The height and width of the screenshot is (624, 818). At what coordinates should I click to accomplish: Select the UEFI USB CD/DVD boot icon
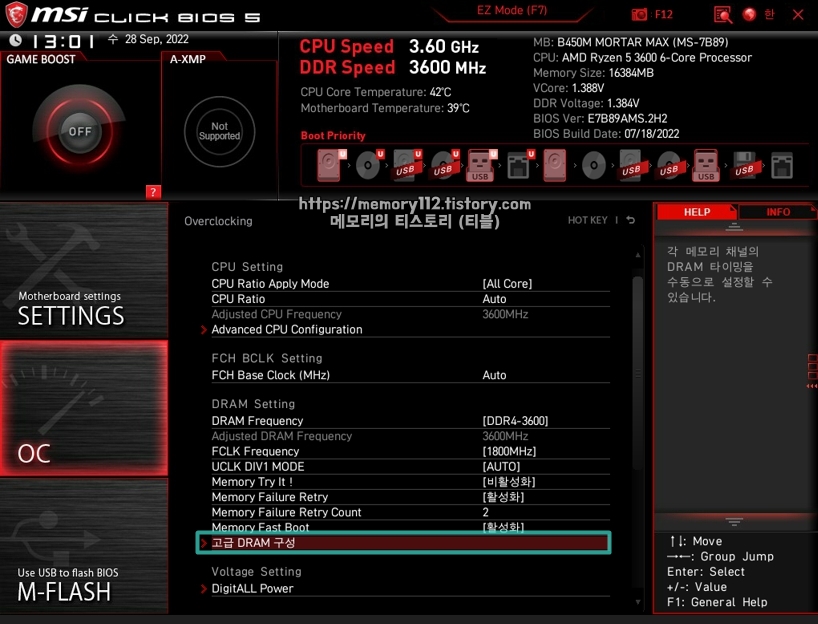[444, 165]
